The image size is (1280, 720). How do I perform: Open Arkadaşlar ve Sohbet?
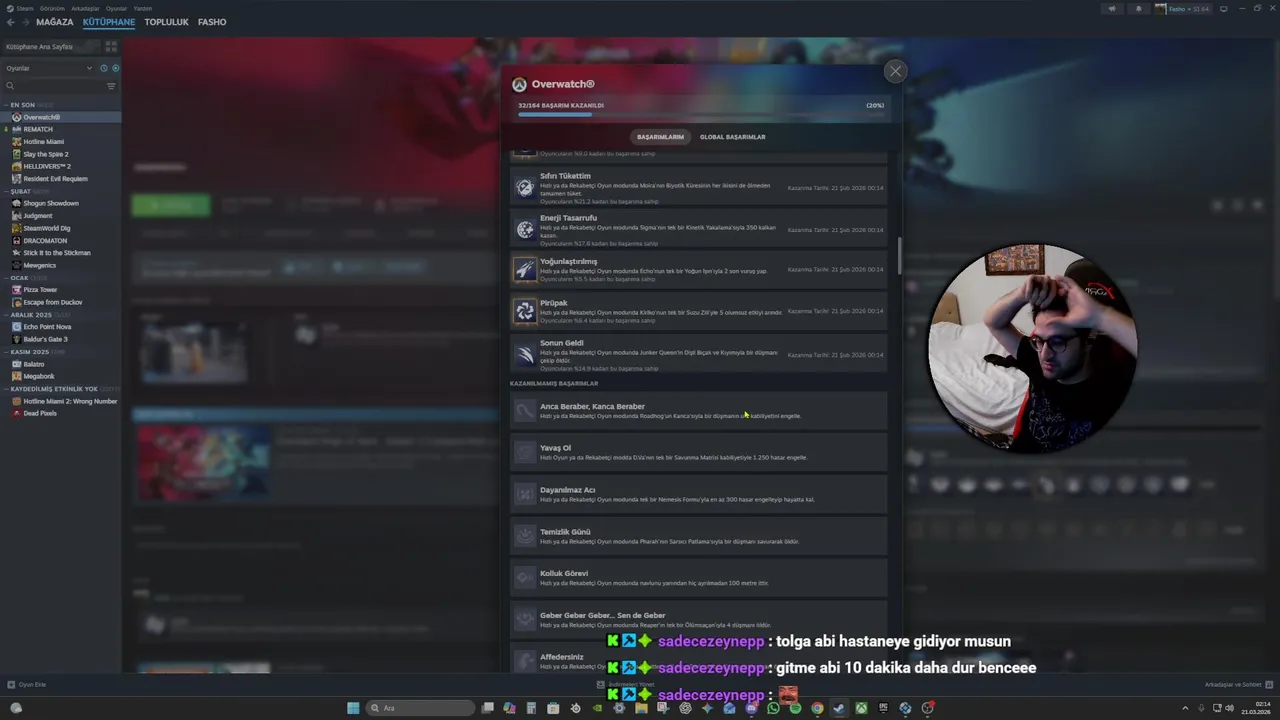click(x=1237, y=685)
